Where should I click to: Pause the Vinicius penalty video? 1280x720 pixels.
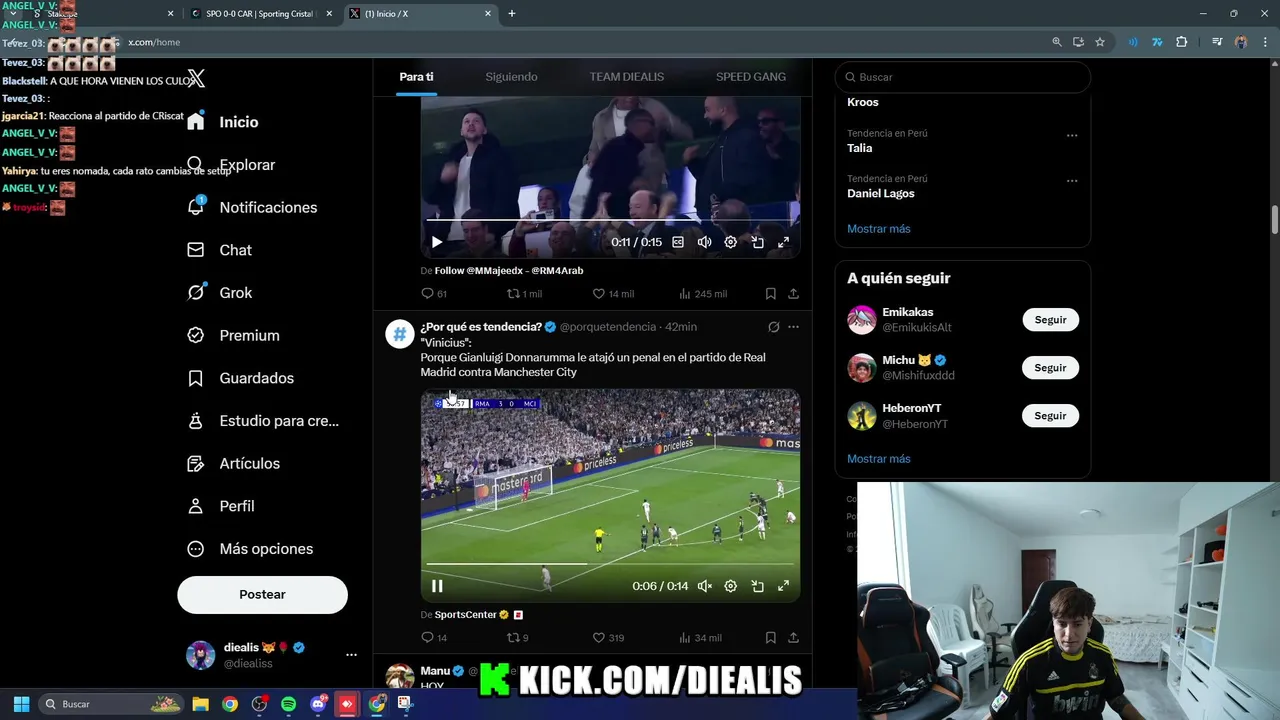tap(437, 586)
